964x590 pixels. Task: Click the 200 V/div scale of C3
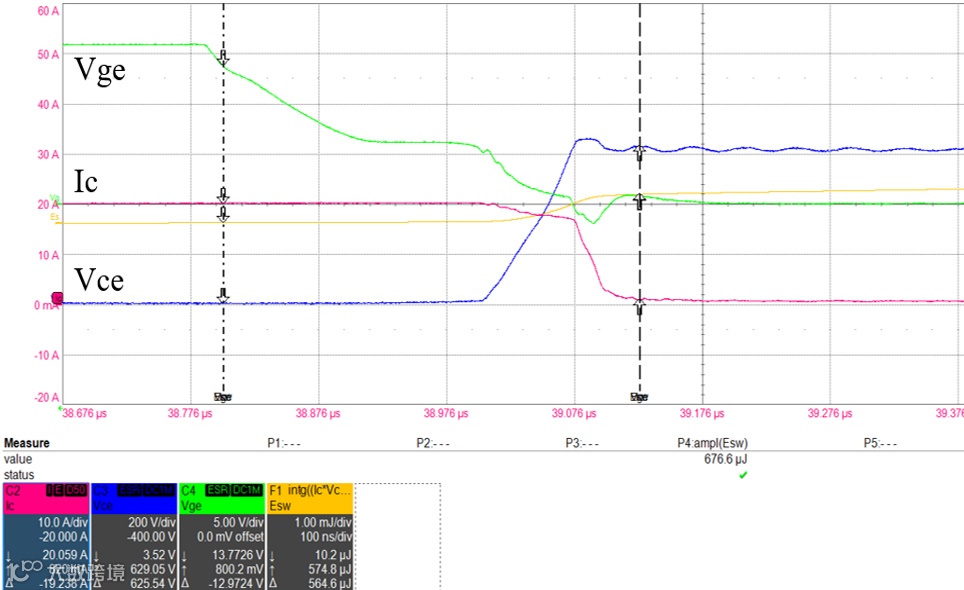[x=152, y=522]
